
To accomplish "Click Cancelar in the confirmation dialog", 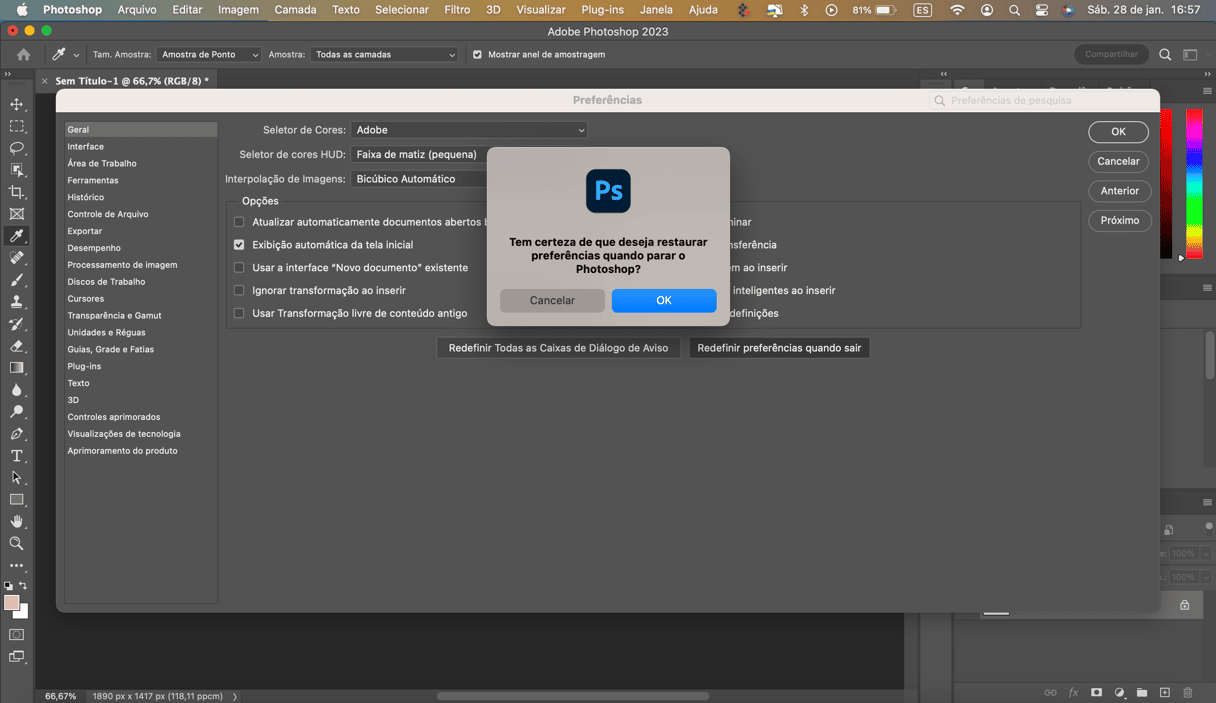I will point(552,300).
